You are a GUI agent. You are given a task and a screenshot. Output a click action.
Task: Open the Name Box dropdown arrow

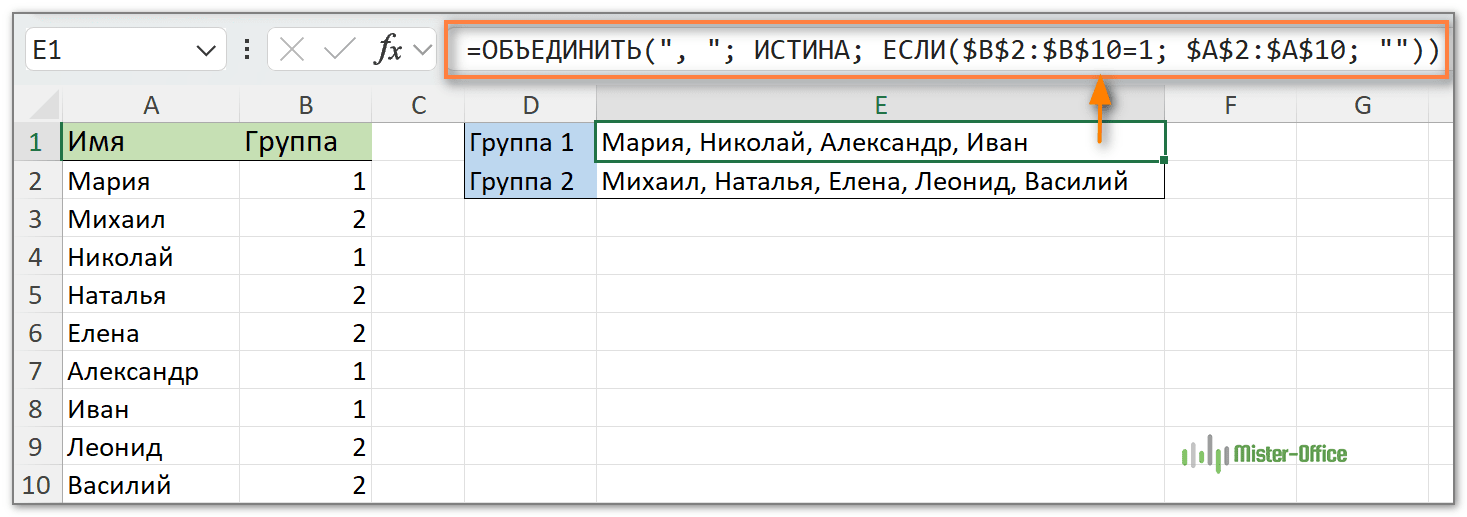click(x=207, y=51)
